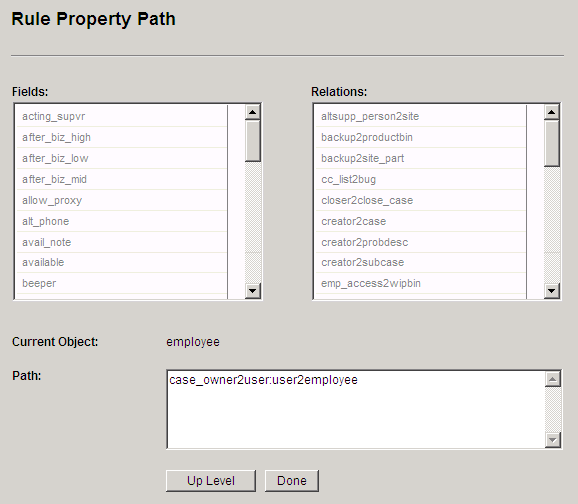Select the altsupp_person2site relation
The width and height of the screenshot is (578, 504).
point(420,117)
